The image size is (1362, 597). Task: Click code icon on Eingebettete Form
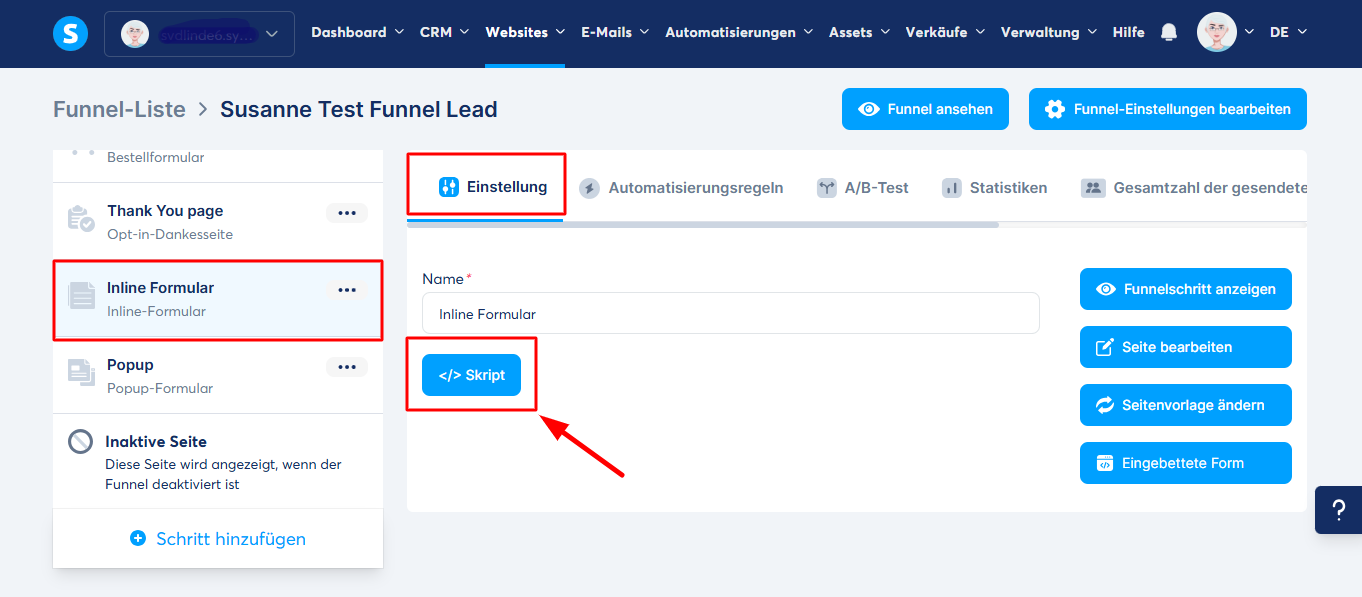(x=1105, y=463)
